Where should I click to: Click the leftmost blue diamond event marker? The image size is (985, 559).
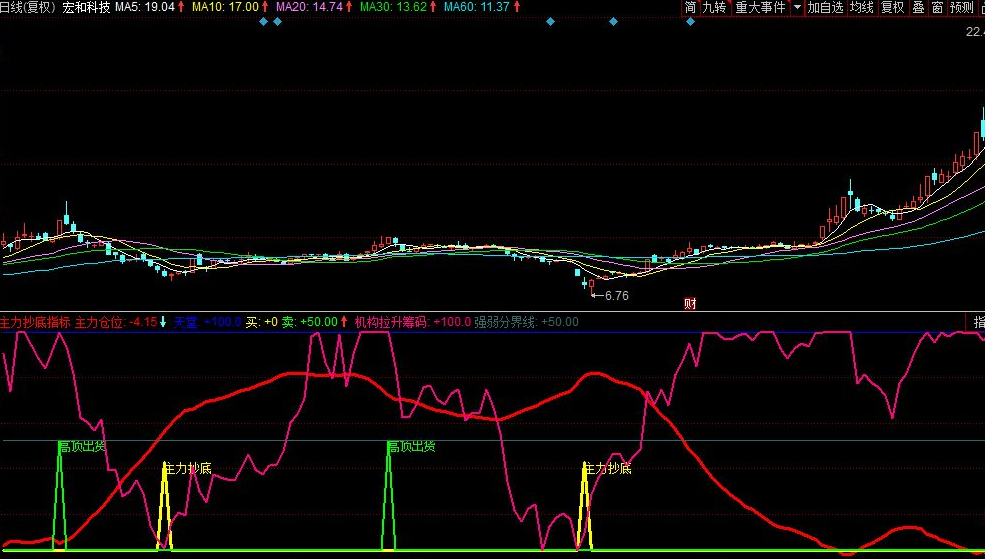tap(263, 22)
